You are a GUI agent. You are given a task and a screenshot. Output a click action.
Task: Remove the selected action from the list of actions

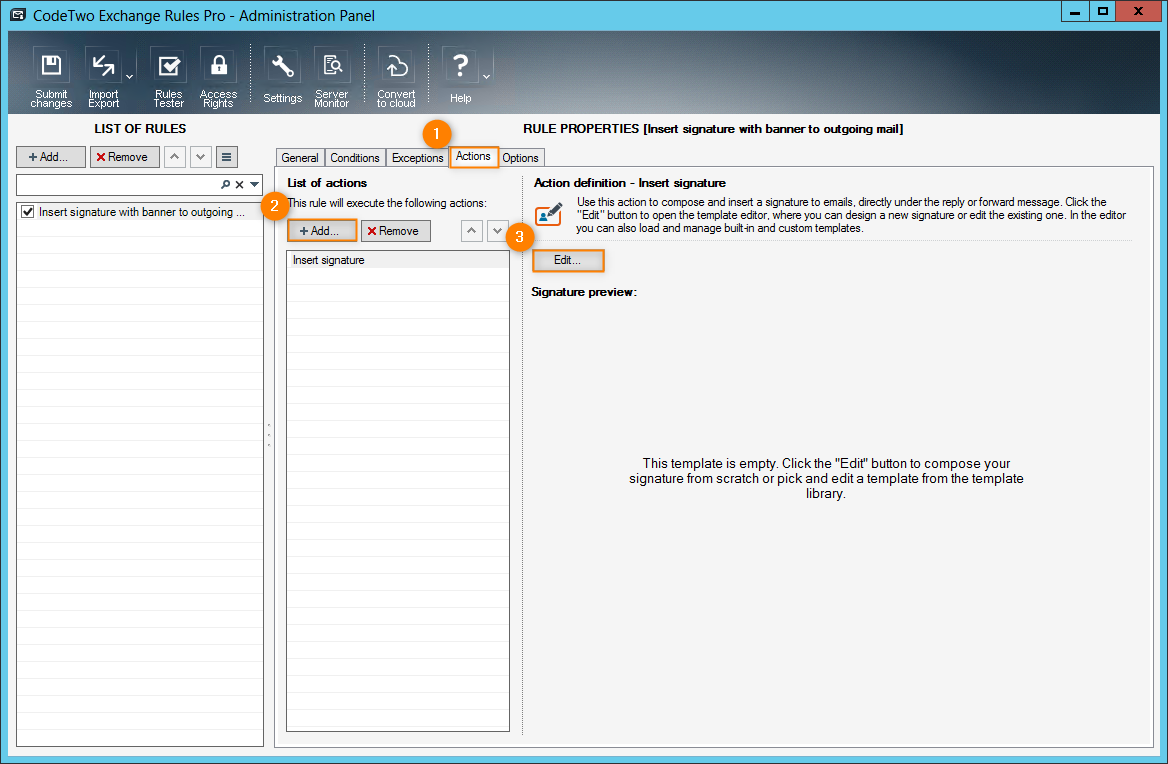point(396,231)
